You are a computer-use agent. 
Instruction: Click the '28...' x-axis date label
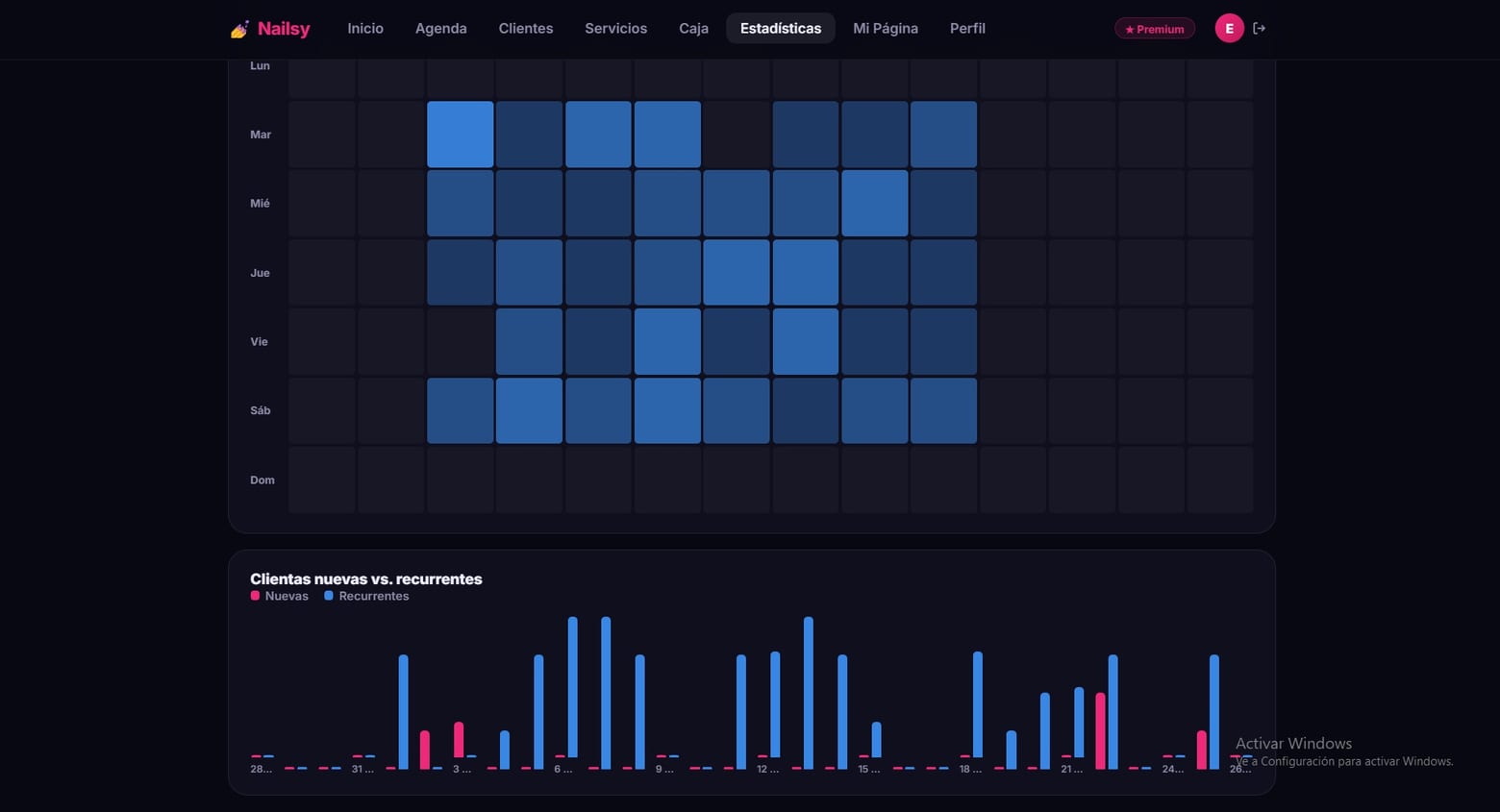click(x=262, y=769)
